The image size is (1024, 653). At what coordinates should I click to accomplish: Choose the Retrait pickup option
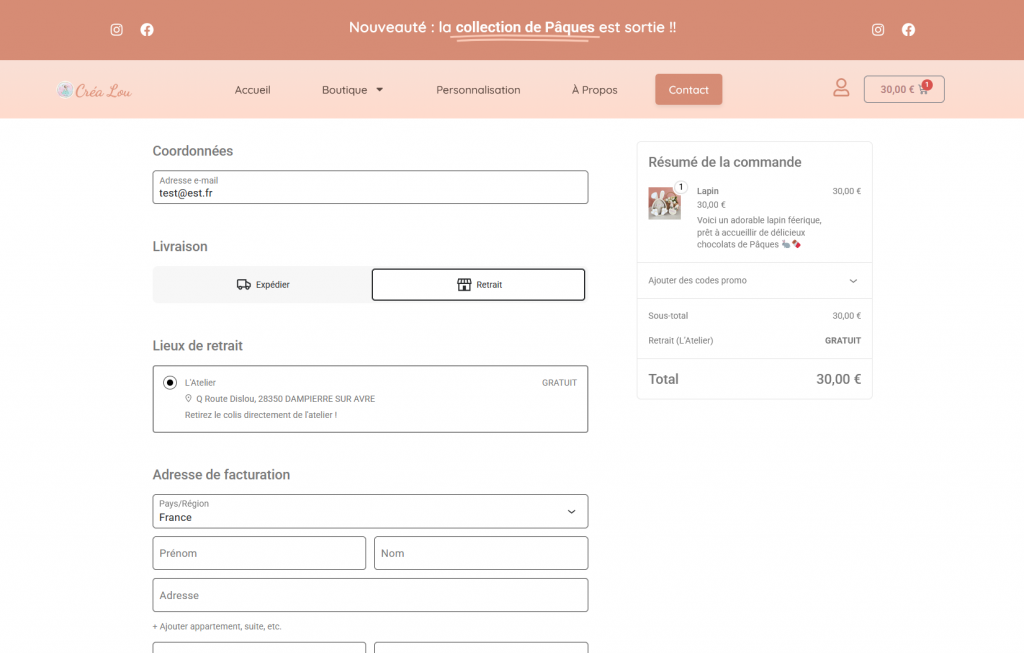coord(478,285)
